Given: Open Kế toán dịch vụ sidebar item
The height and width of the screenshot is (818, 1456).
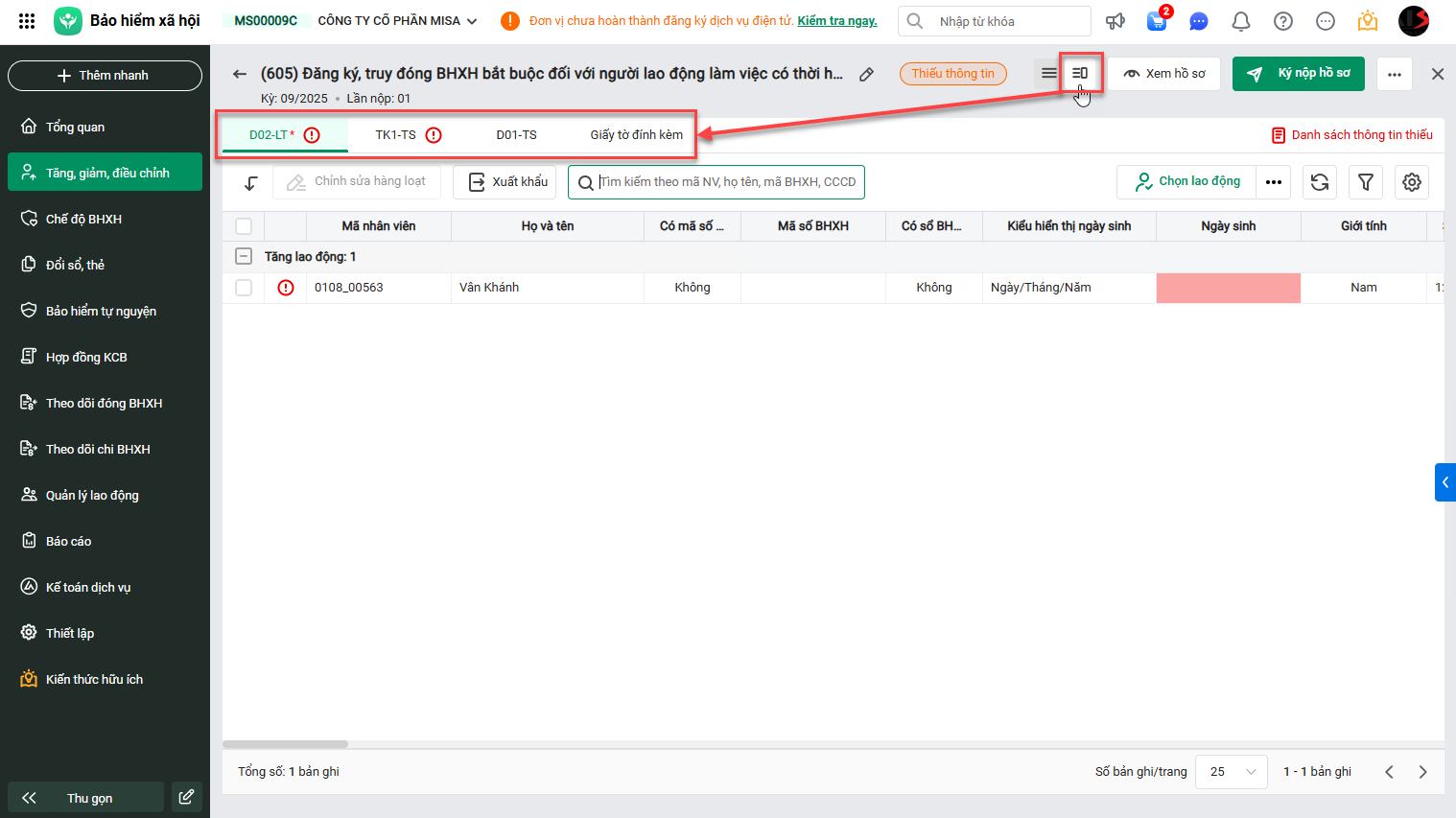Looking at the screenshot, I should pos(105,587).
